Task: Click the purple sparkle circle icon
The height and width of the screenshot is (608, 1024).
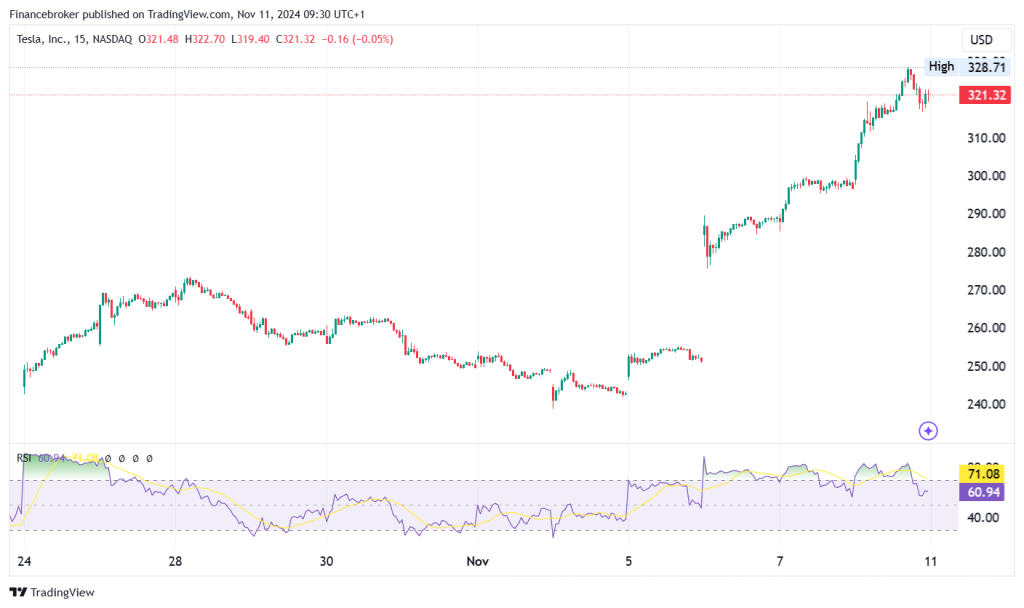Action: [x=928, y=430]
